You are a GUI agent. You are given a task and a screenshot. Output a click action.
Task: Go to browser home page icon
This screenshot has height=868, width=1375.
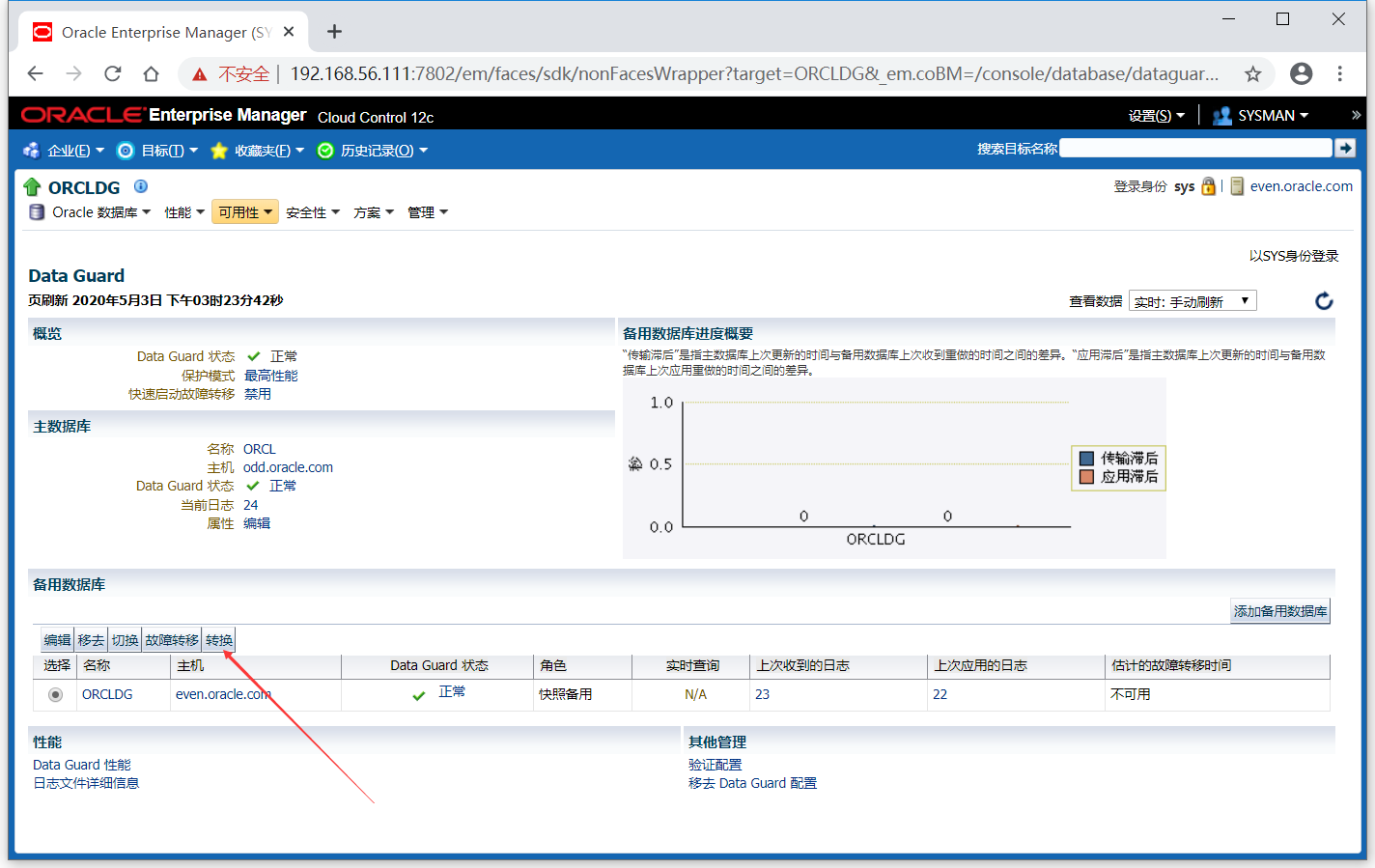151,73
